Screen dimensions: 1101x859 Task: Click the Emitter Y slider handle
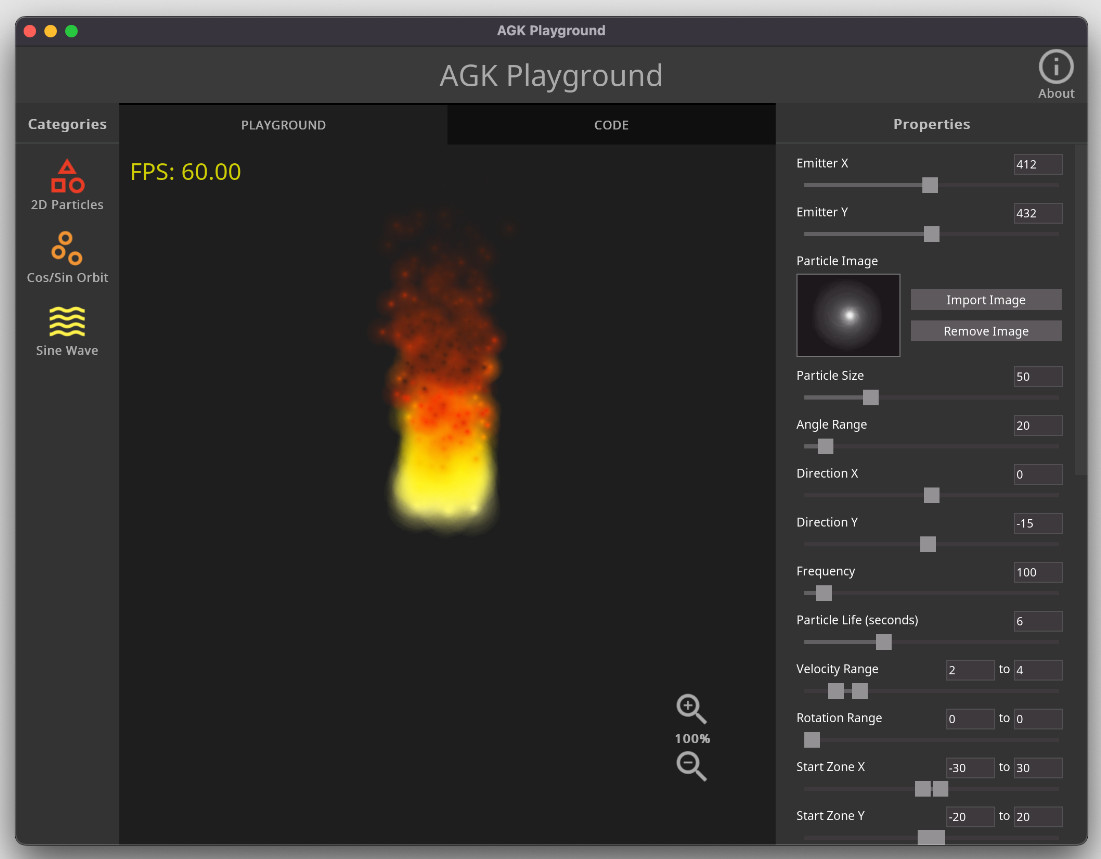931,234
